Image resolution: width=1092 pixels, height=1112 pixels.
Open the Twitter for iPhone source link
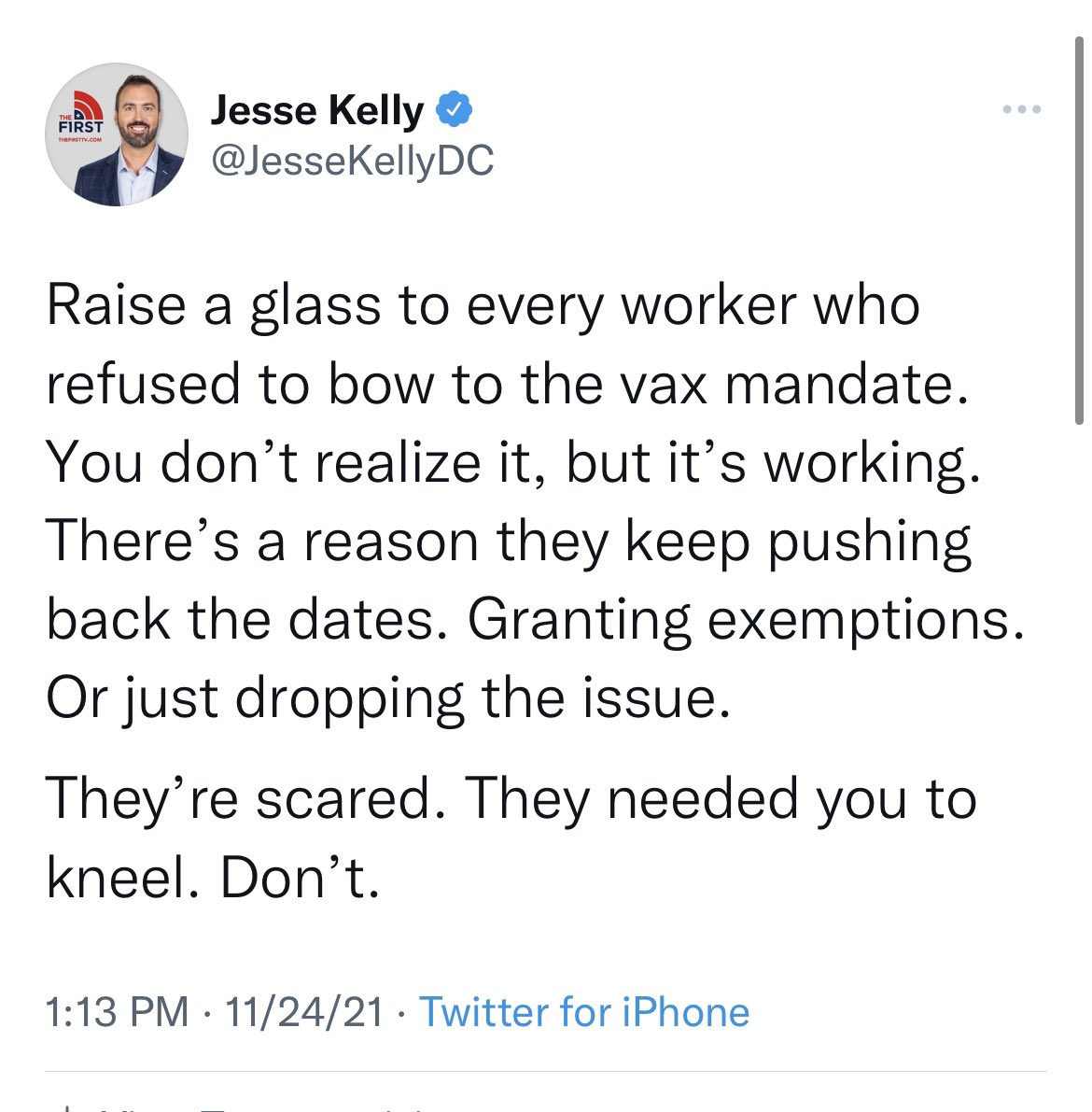coord(584,1011)
